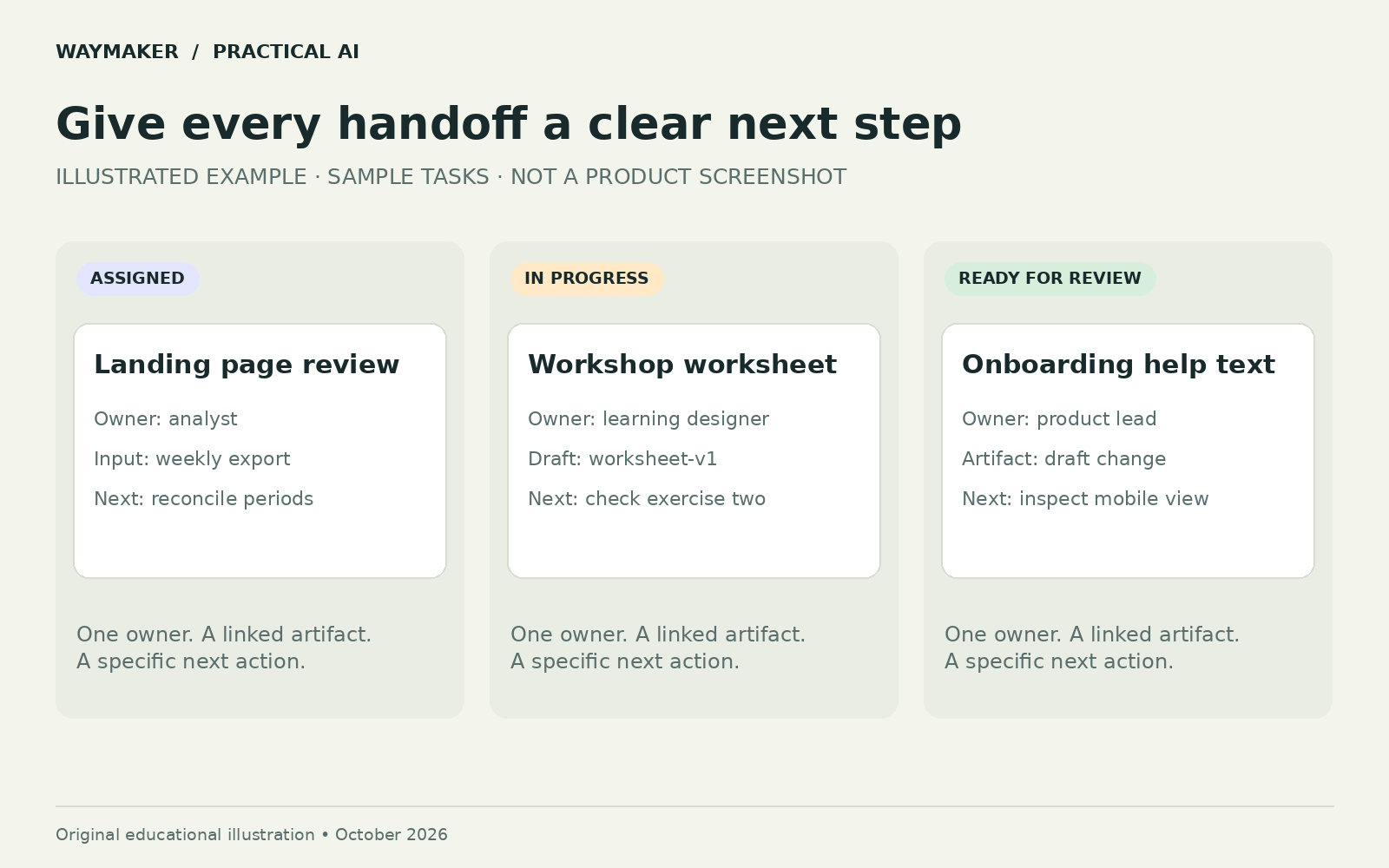Click the subtitle beginning "ILLUSTRATED EXAMPLE"
The image size is (1389, 868).
(451, 177)
